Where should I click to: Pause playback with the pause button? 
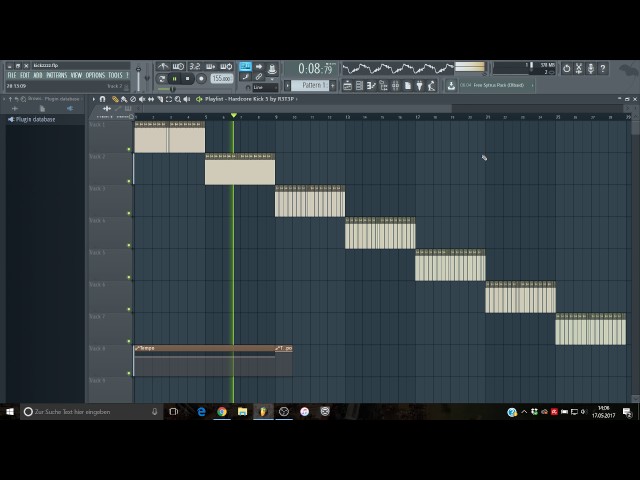(x=174, y=79)
